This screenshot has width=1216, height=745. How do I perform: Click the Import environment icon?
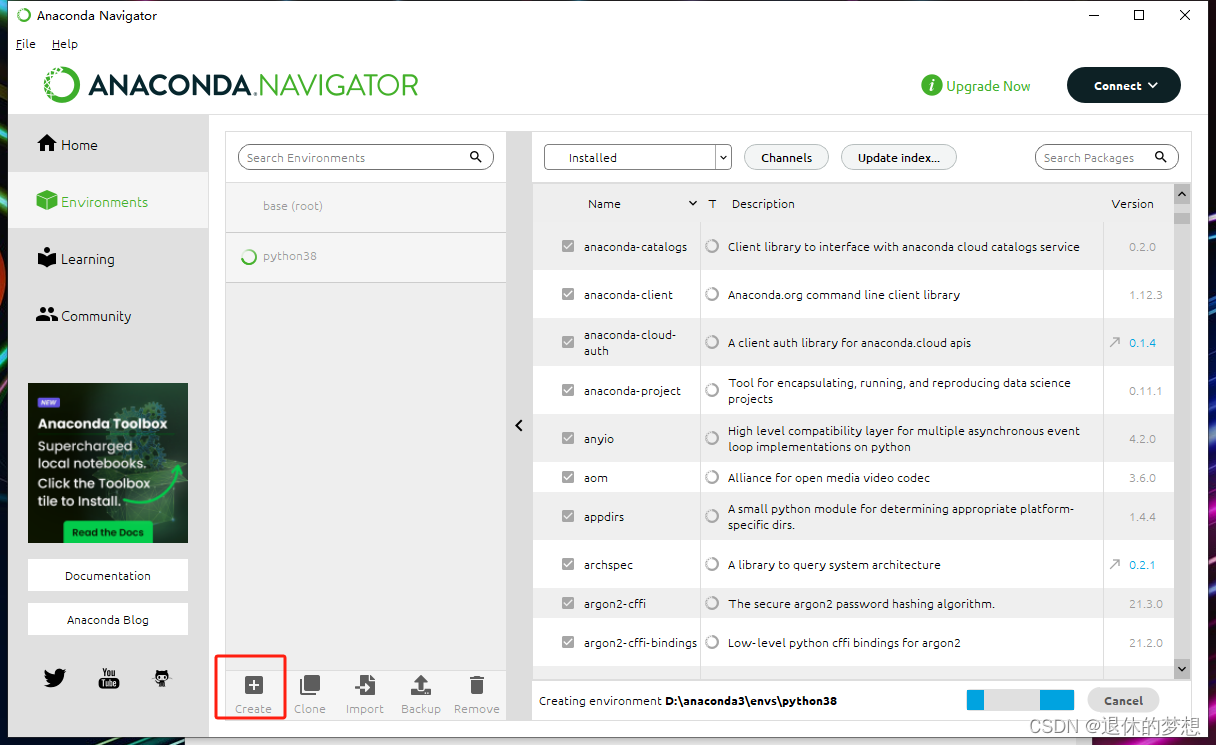click(x=365, y=685)
